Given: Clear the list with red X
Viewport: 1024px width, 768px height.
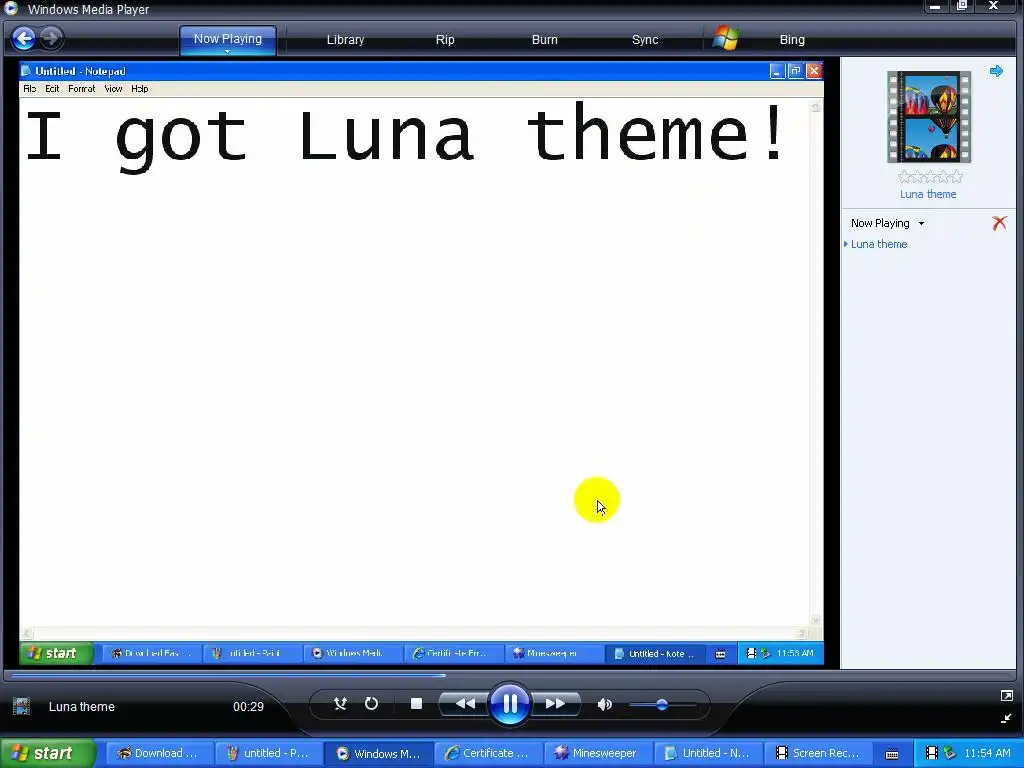Looking at the screenshot, I should [x=999, y=223].
